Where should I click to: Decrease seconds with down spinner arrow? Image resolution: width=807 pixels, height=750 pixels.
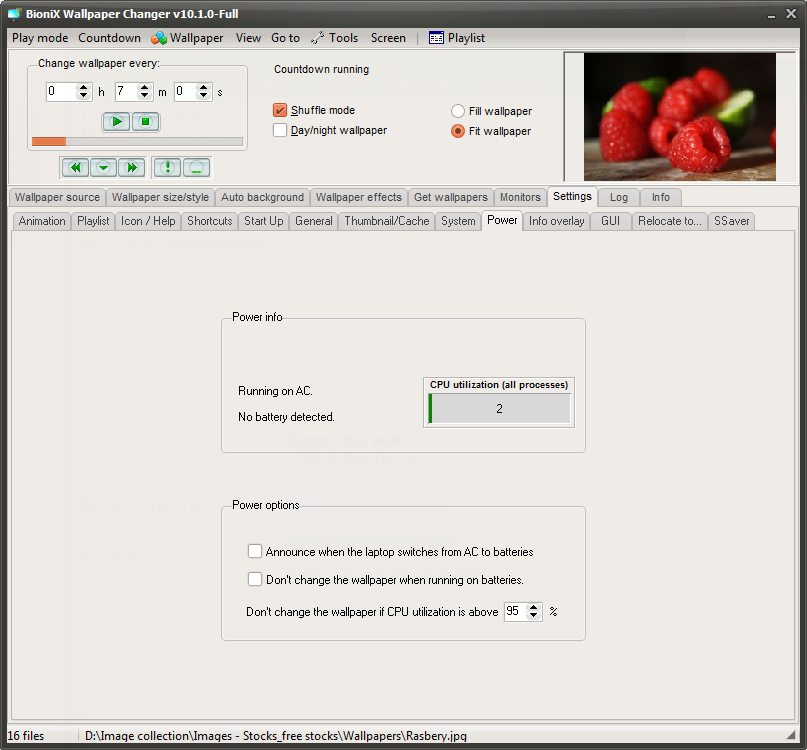tap(204, 96)
